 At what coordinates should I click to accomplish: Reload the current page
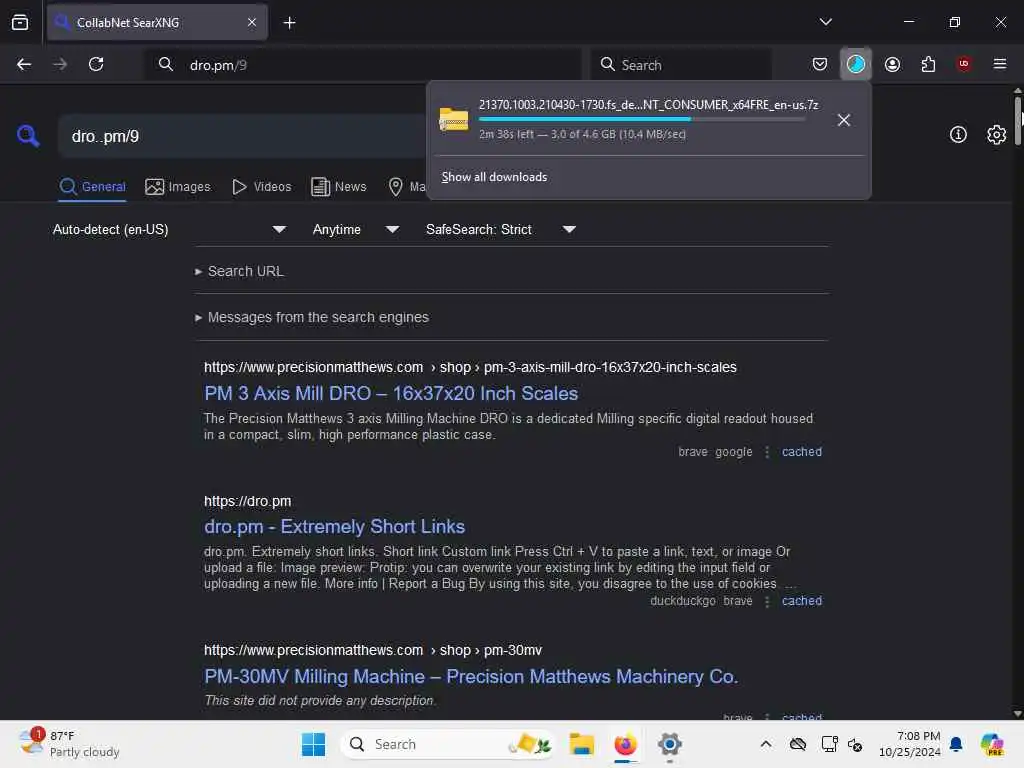click(96, 64)
